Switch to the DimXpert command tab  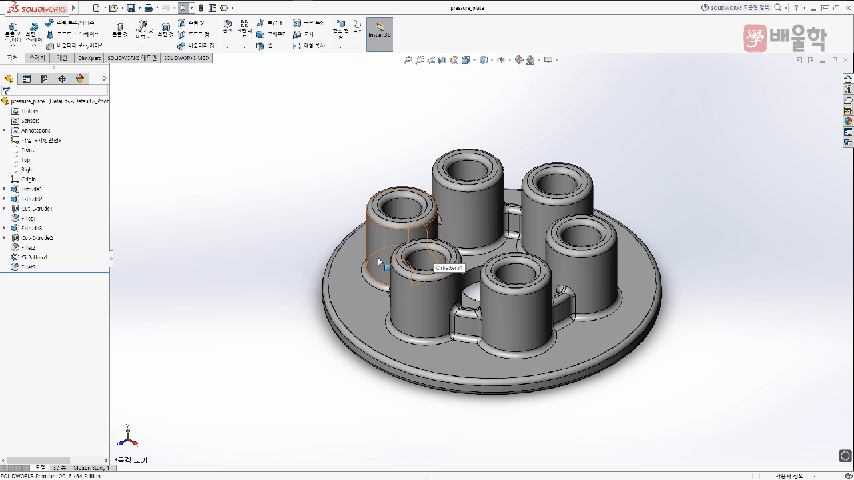coord(89,58)
